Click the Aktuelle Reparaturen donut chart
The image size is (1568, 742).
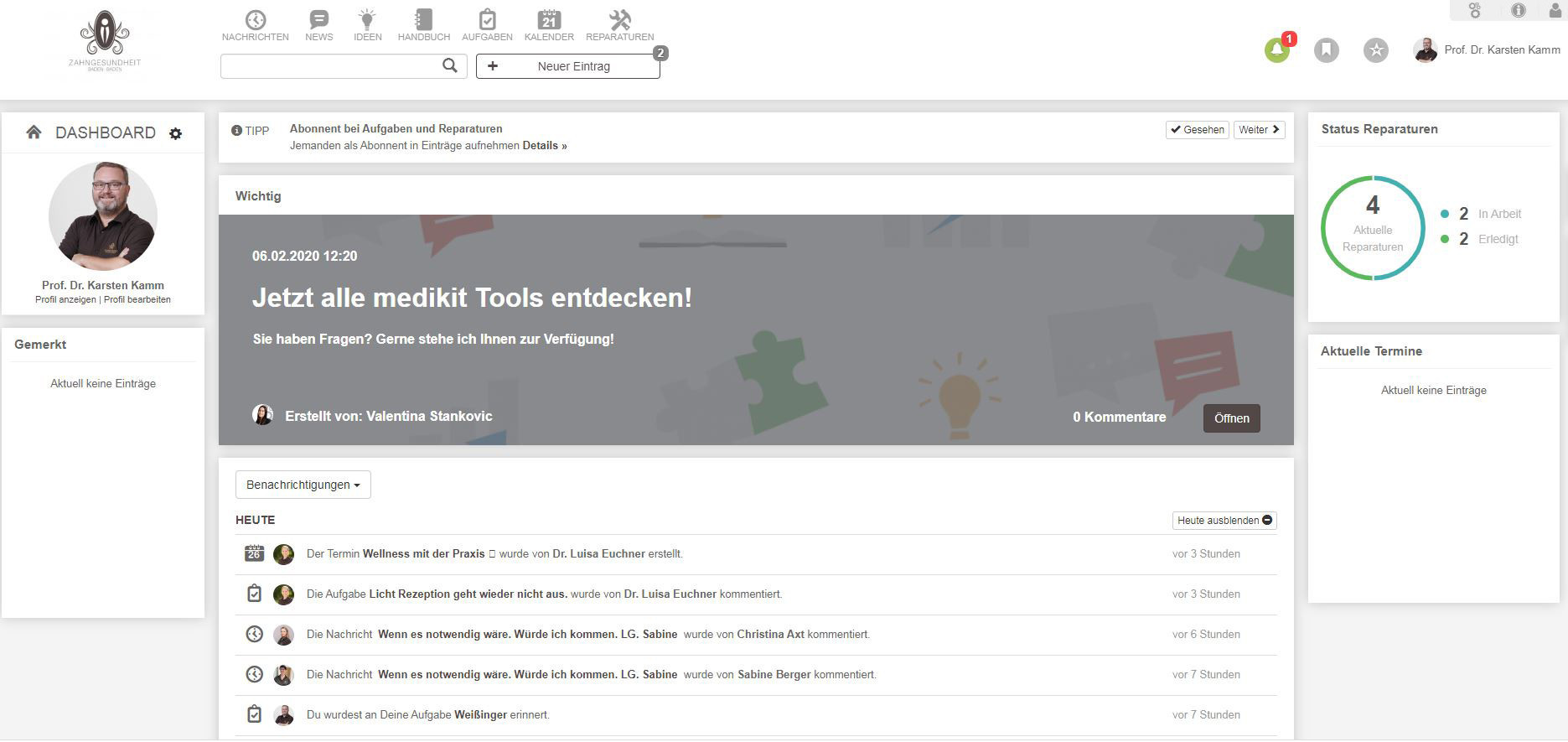1372,228
